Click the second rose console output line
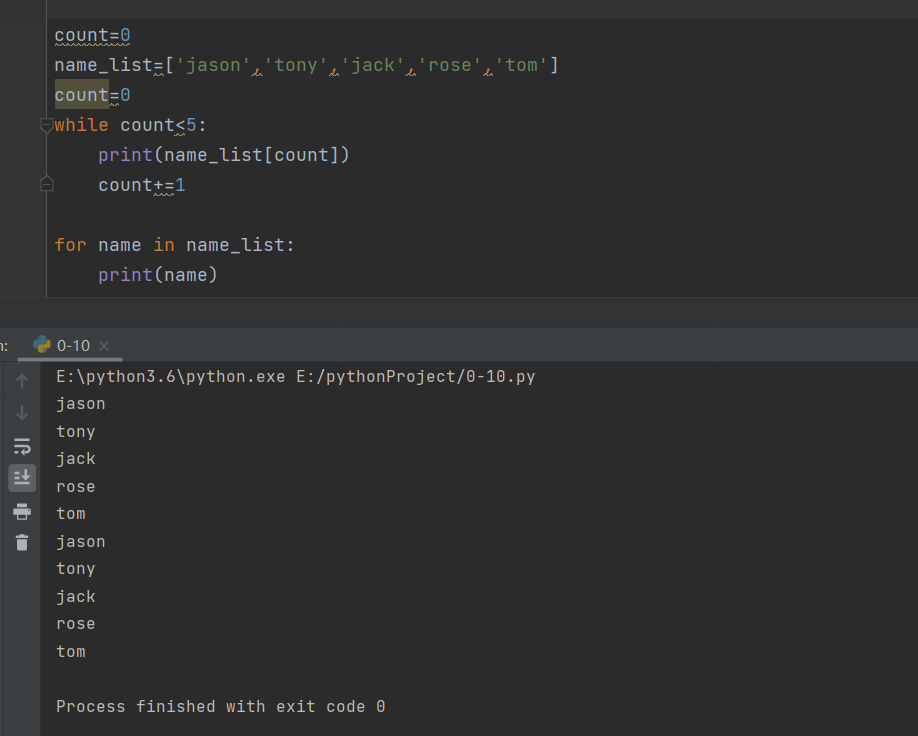The image size is (918, 736). click(76, 624)
